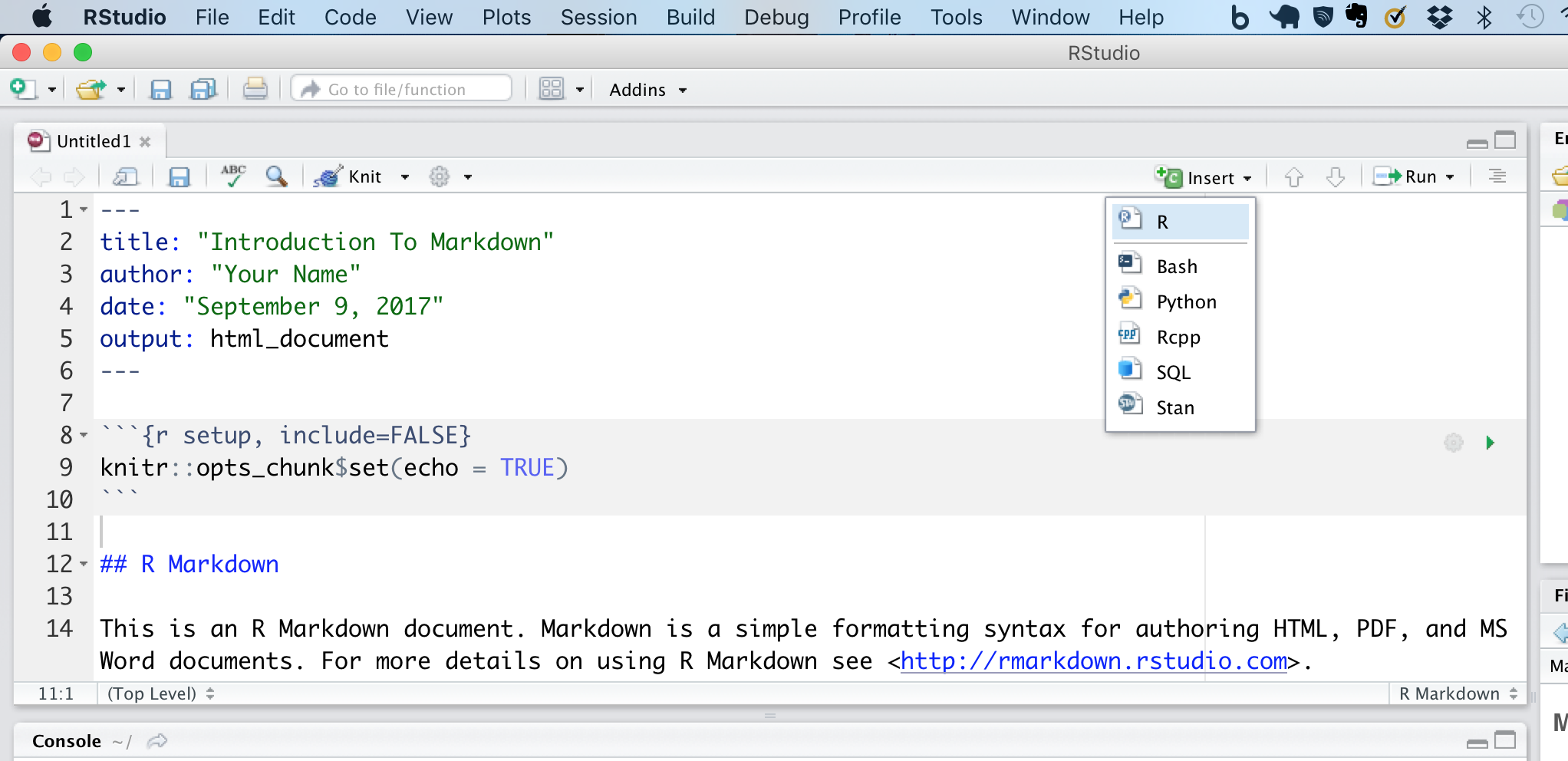The height and width of the screenshot is (761, 1568).
Task: Open the panes layout dropdown arrow
Action: pos(580,90)
